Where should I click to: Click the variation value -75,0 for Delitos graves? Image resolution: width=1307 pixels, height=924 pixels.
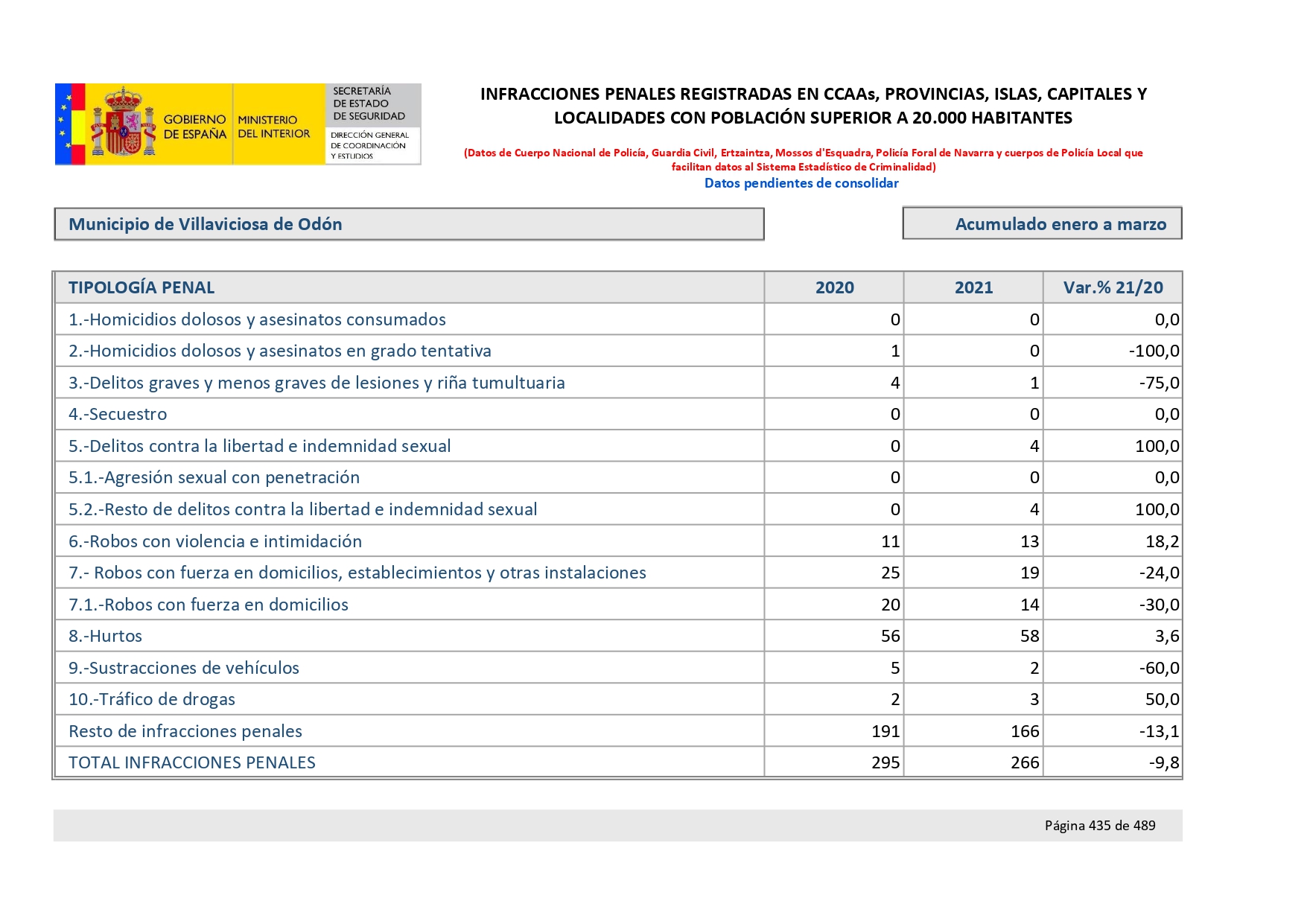tap(1160, 383)
